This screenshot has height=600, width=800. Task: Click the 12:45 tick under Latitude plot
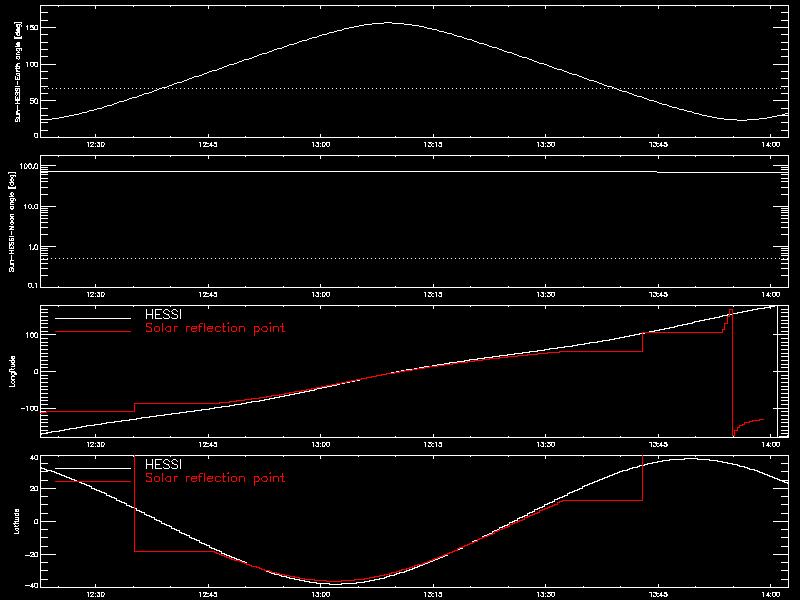pos(208,594)
